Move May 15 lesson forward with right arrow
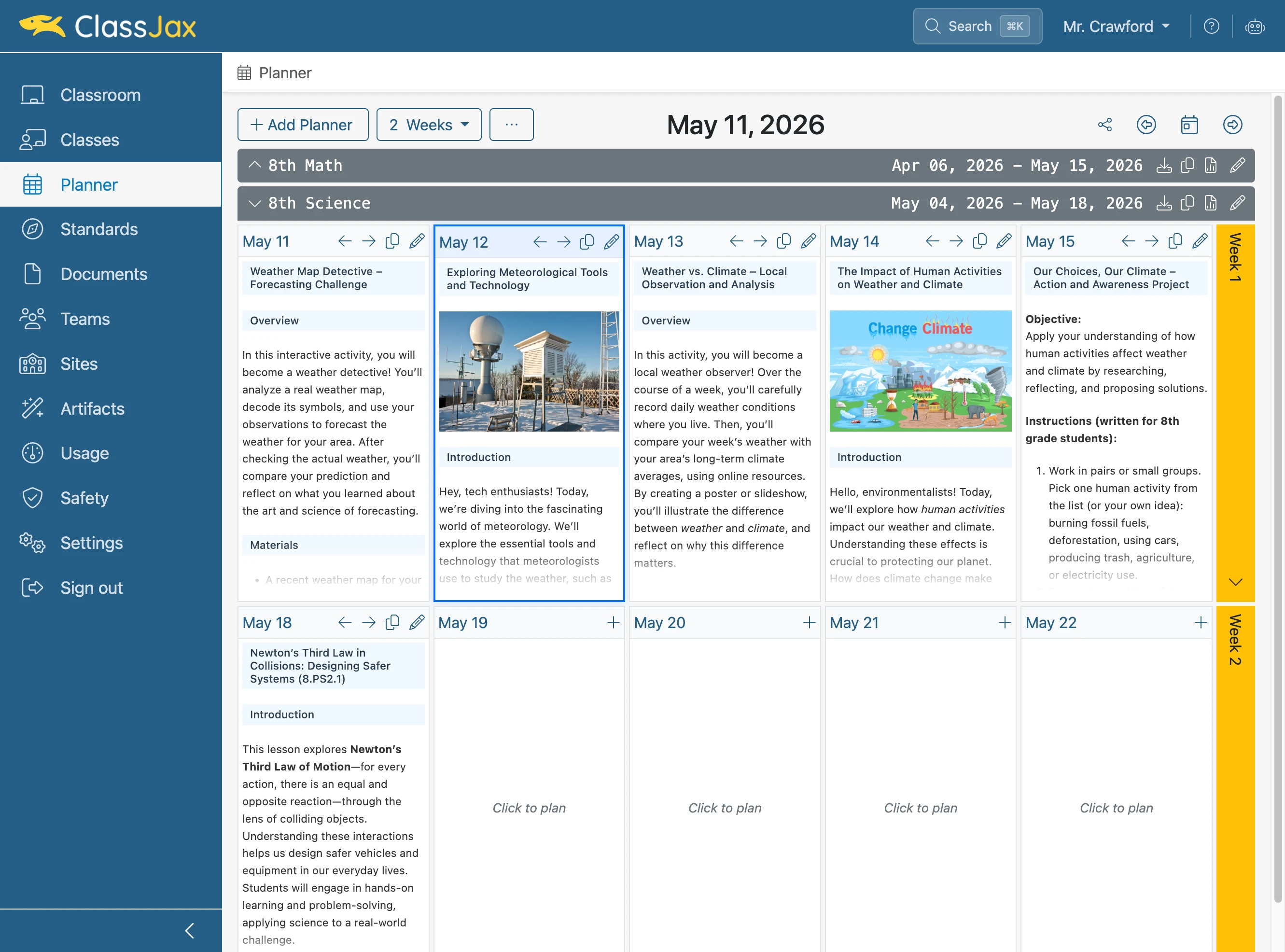Image resolution: width=1285 pixels, height=952 pixels. [1152, 241]
